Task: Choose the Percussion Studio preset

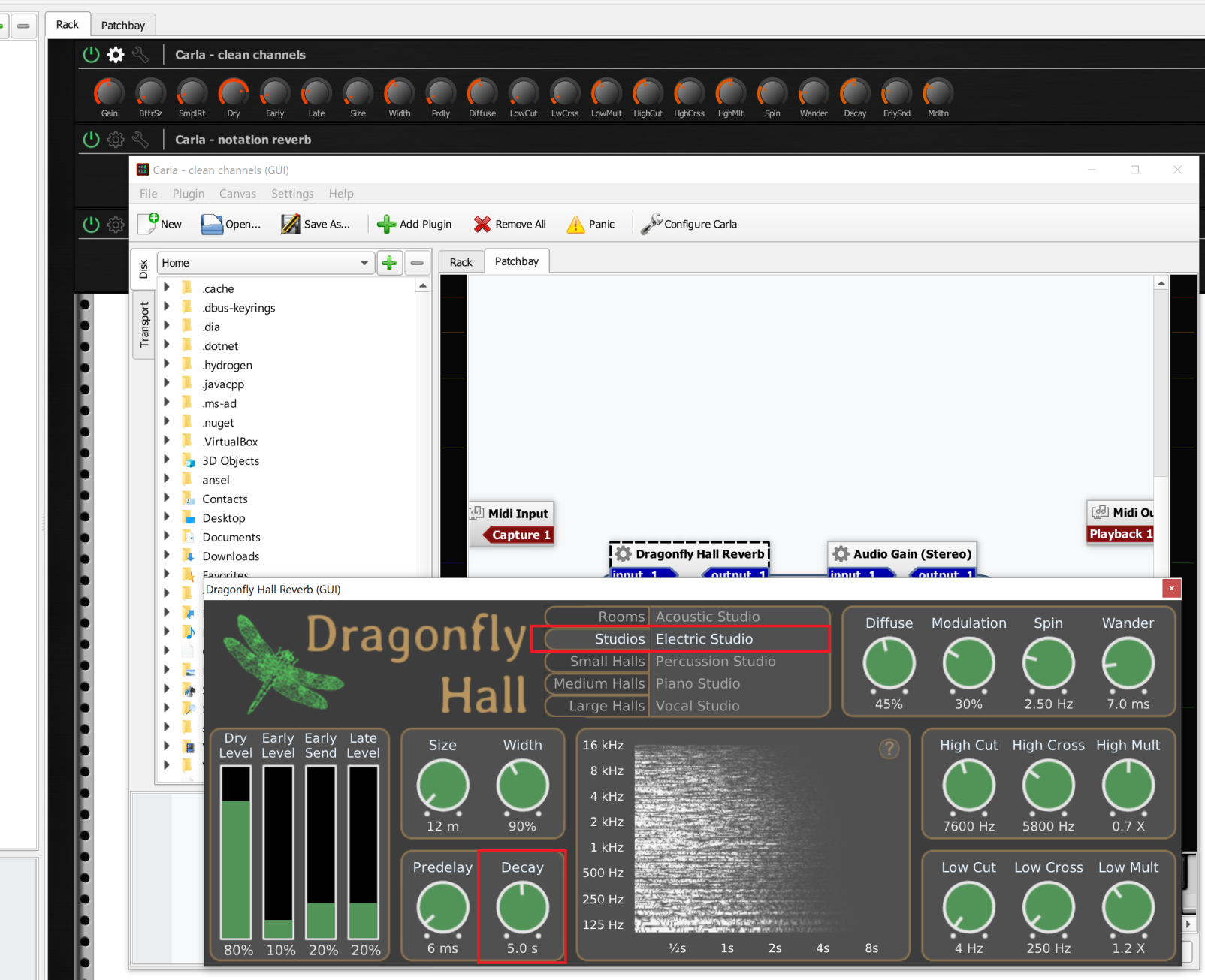Action: 715,662
